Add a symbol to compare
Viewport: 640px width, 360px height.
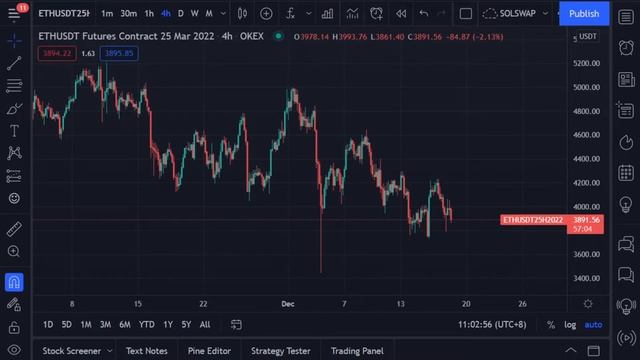266,14
